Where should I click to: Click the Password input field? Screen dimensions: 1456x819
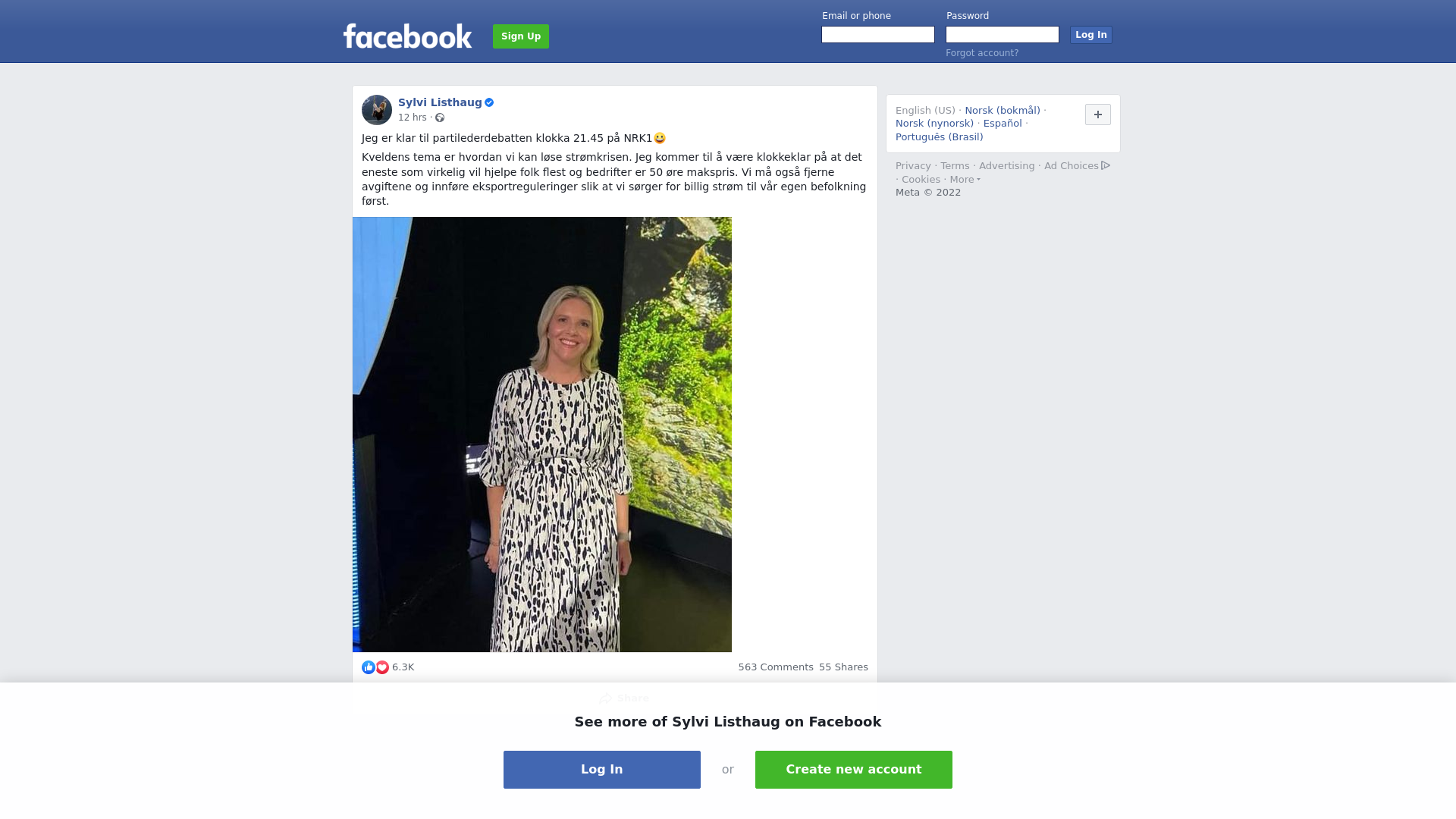click(1003, 35)
